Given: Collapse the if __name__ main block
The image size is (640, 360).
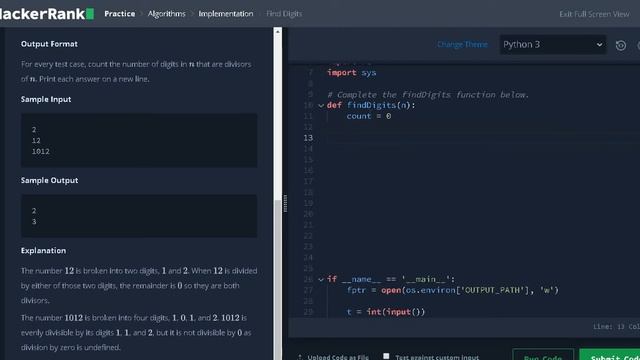Looking at the screenshot, I should [321, 280].
